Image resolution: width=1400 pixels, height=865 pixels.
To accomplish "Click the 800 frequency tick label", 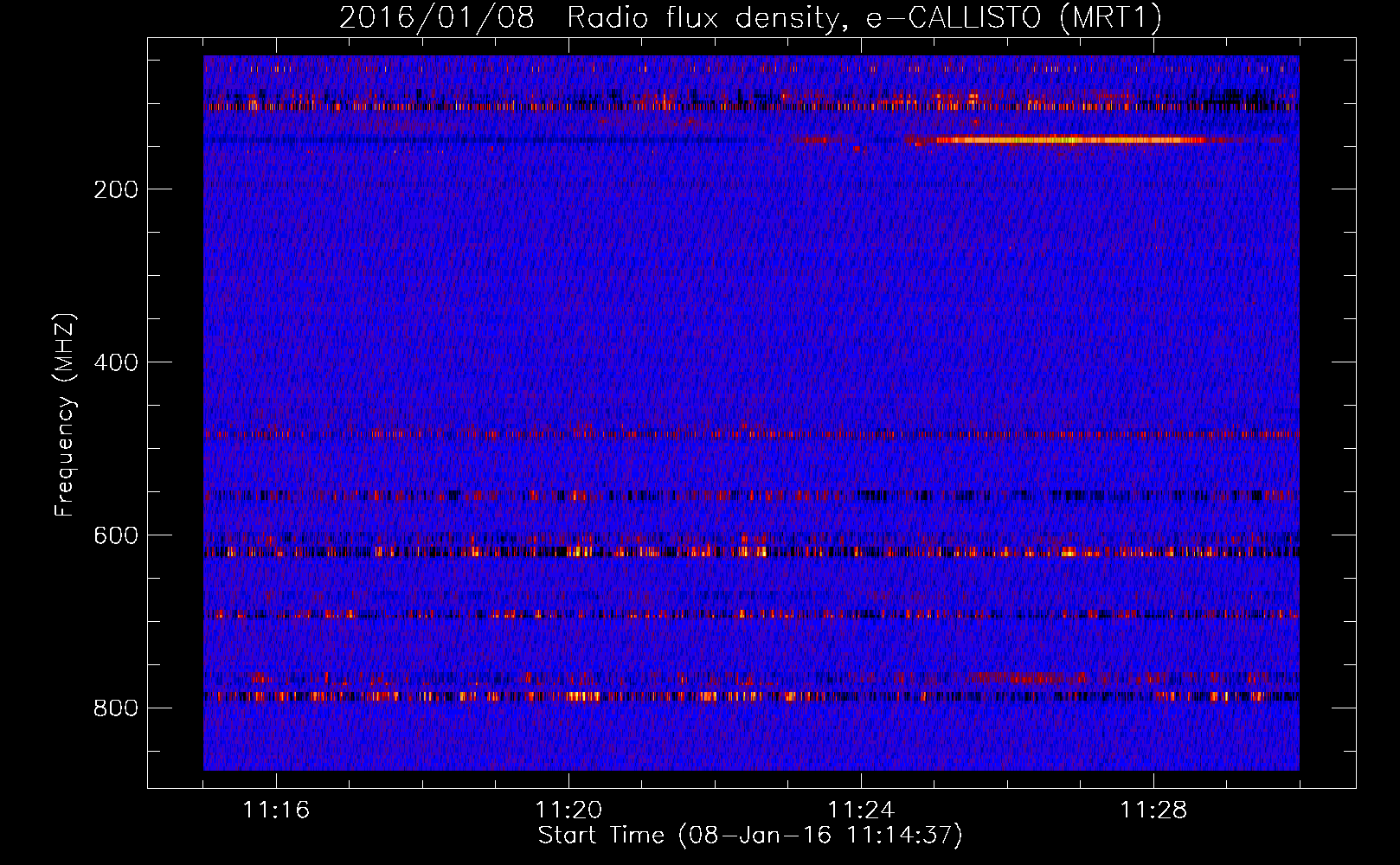I will (116, 708).
